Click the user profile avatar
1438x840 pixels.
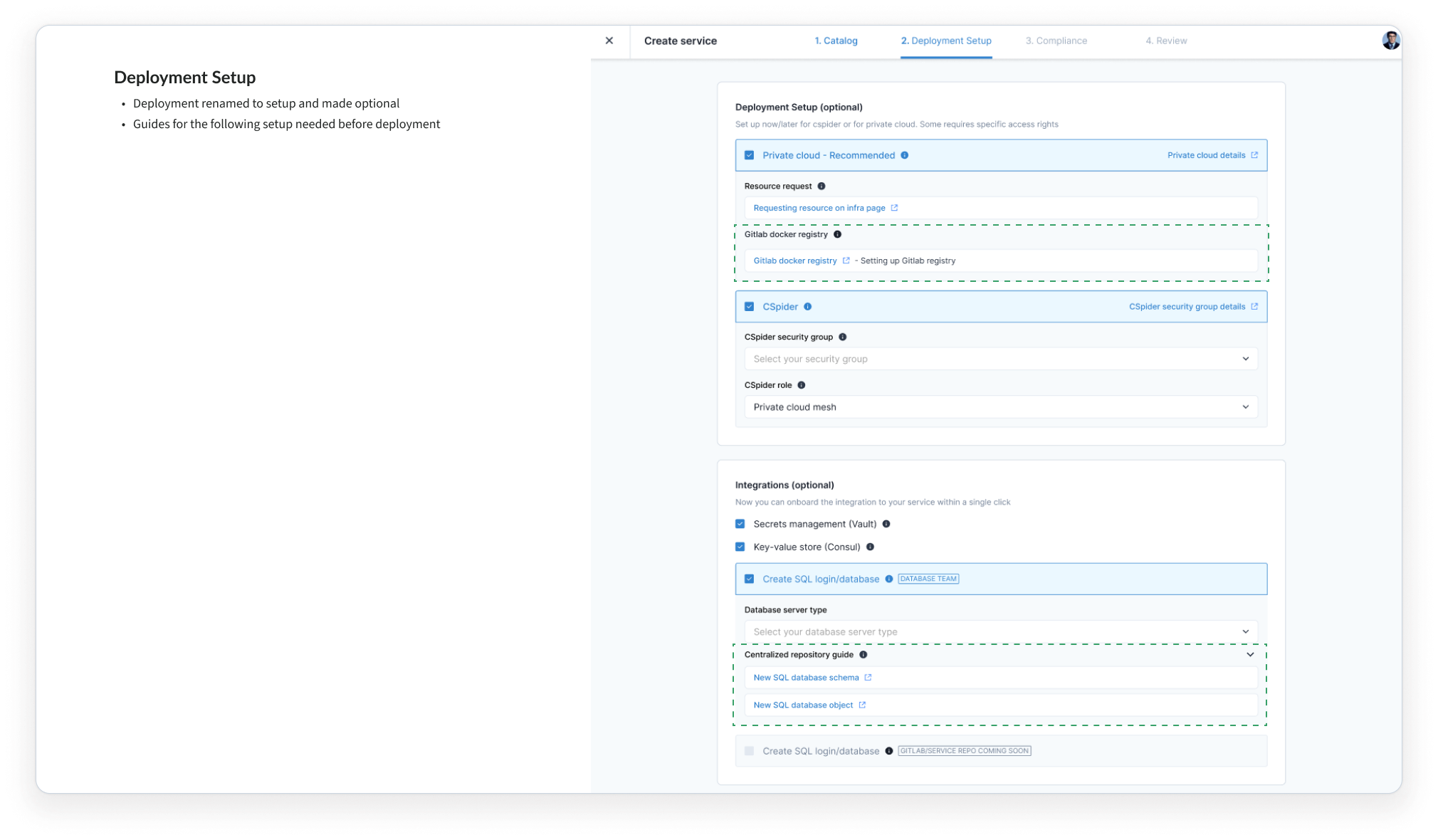(x=1390, y=41)
